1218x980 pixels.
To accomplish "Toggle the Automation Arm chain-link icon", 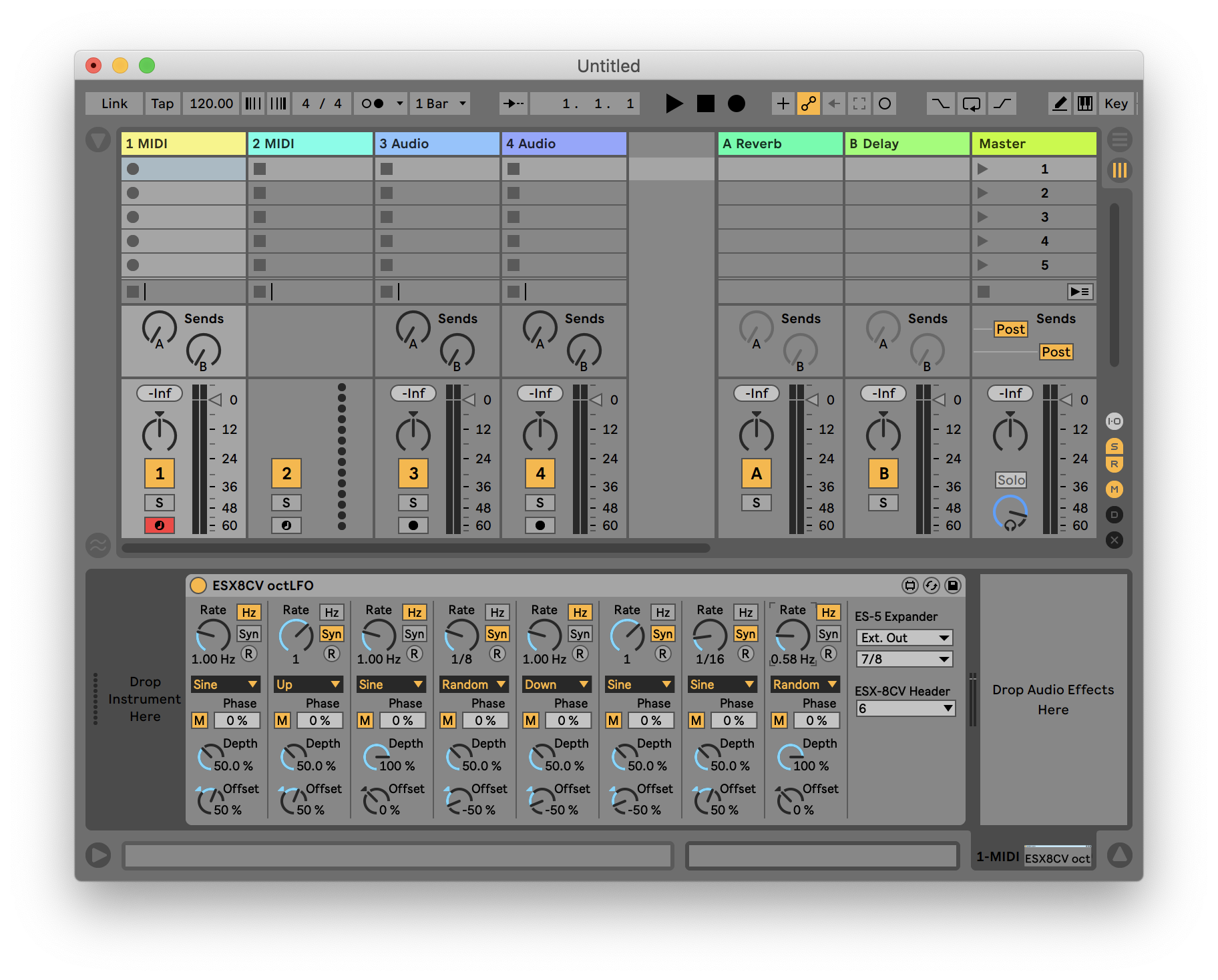I will 808,103.
